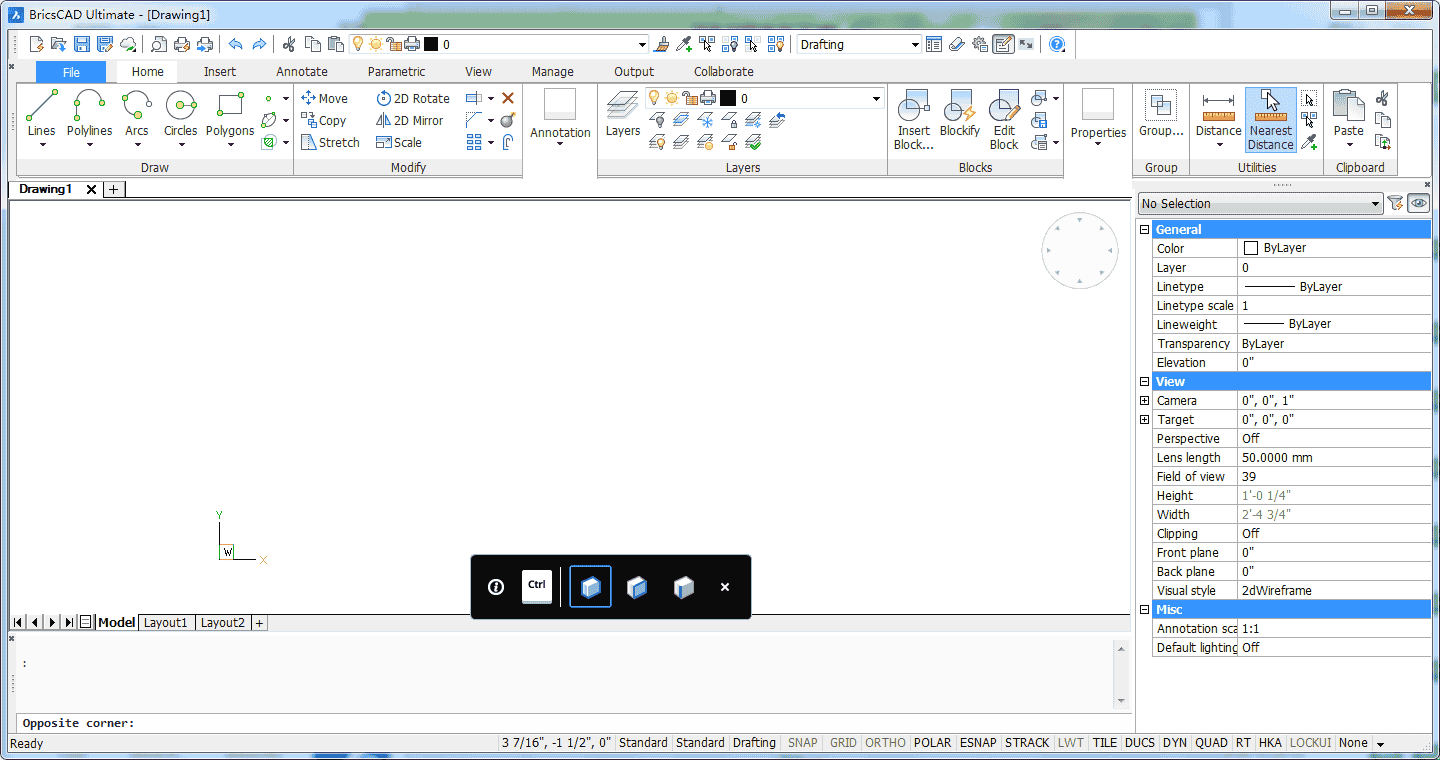Expand the Camera properties entry
The width and height of the screenshot is (1440, 760).
(1144, 400)
